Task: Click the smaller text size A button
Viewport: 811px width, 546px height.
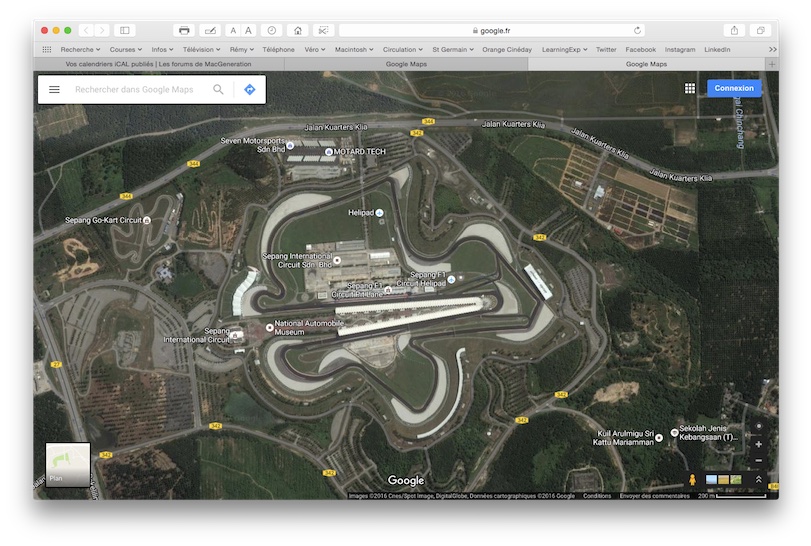Action: pyautogui.click(x=233, y=31)
